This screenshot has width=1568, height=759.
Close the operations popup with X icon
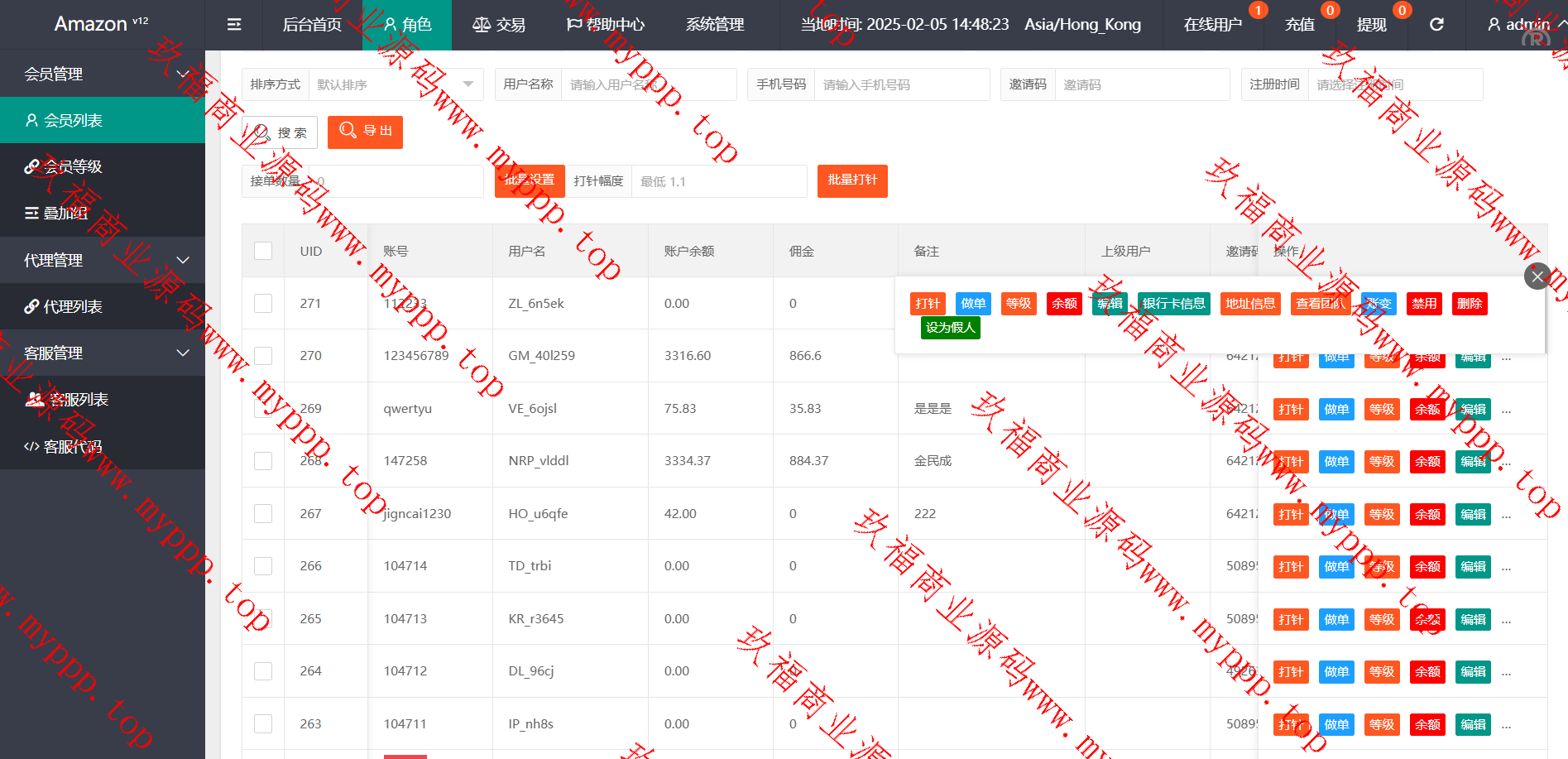pyautogui.click(x=1537, y=276)
